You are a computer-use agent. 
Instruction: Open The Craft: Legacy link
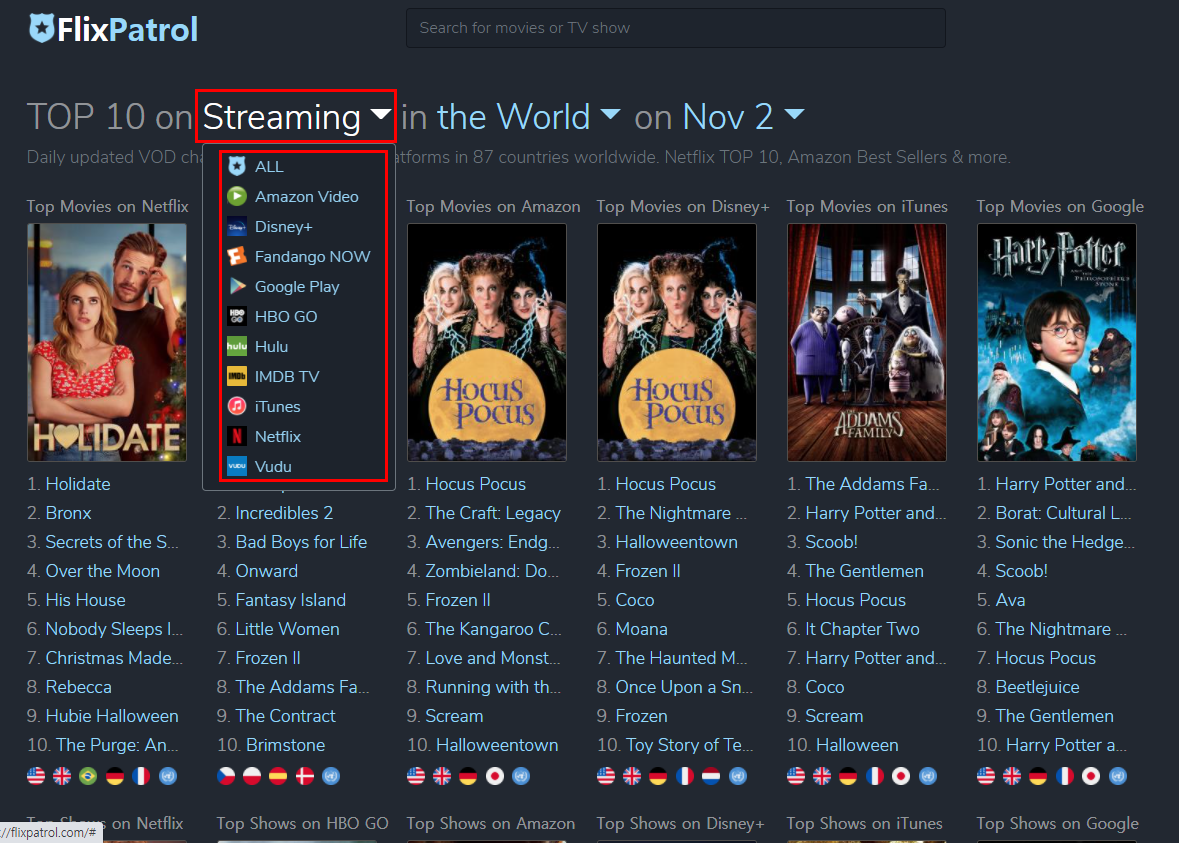pos(493,513)
